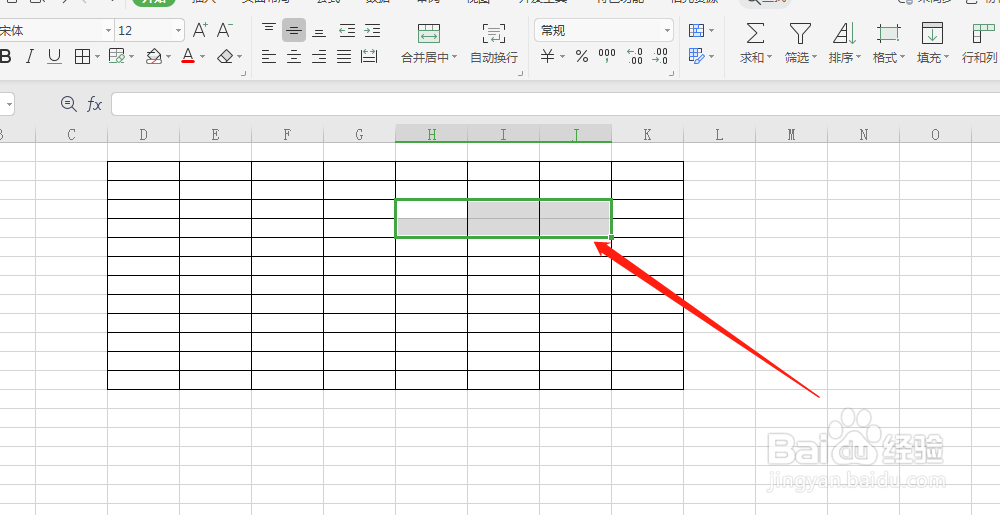Select column K header
The height and width of the screenshot is (515, 1000).
click(647, 134)
